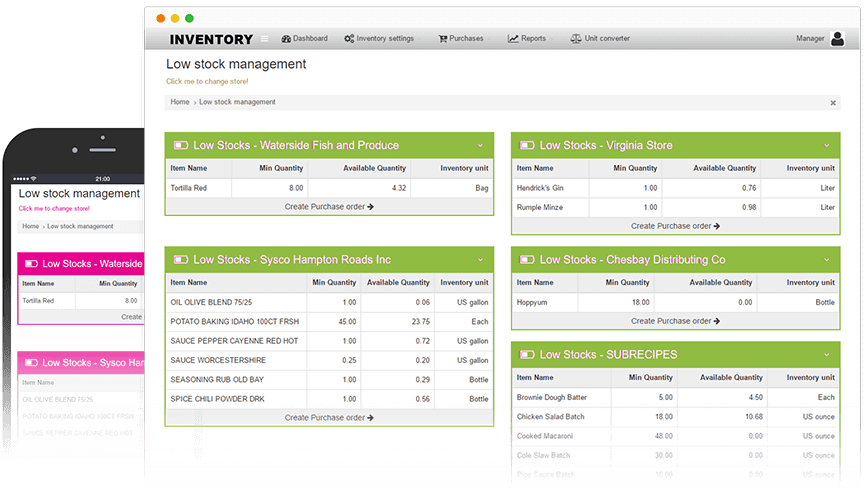Select SEASONING RUB OLD BAY row
868x488 pixels.
tap(329, 380)
